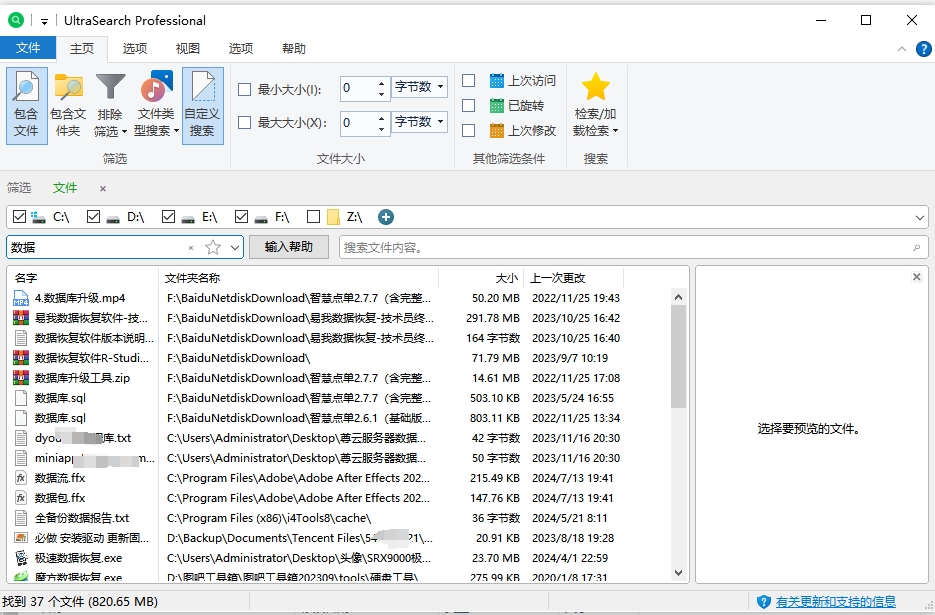This screenshot has width=935, height=615.
Task: Click the favorite star in search box
Action: tap(212, 247)
